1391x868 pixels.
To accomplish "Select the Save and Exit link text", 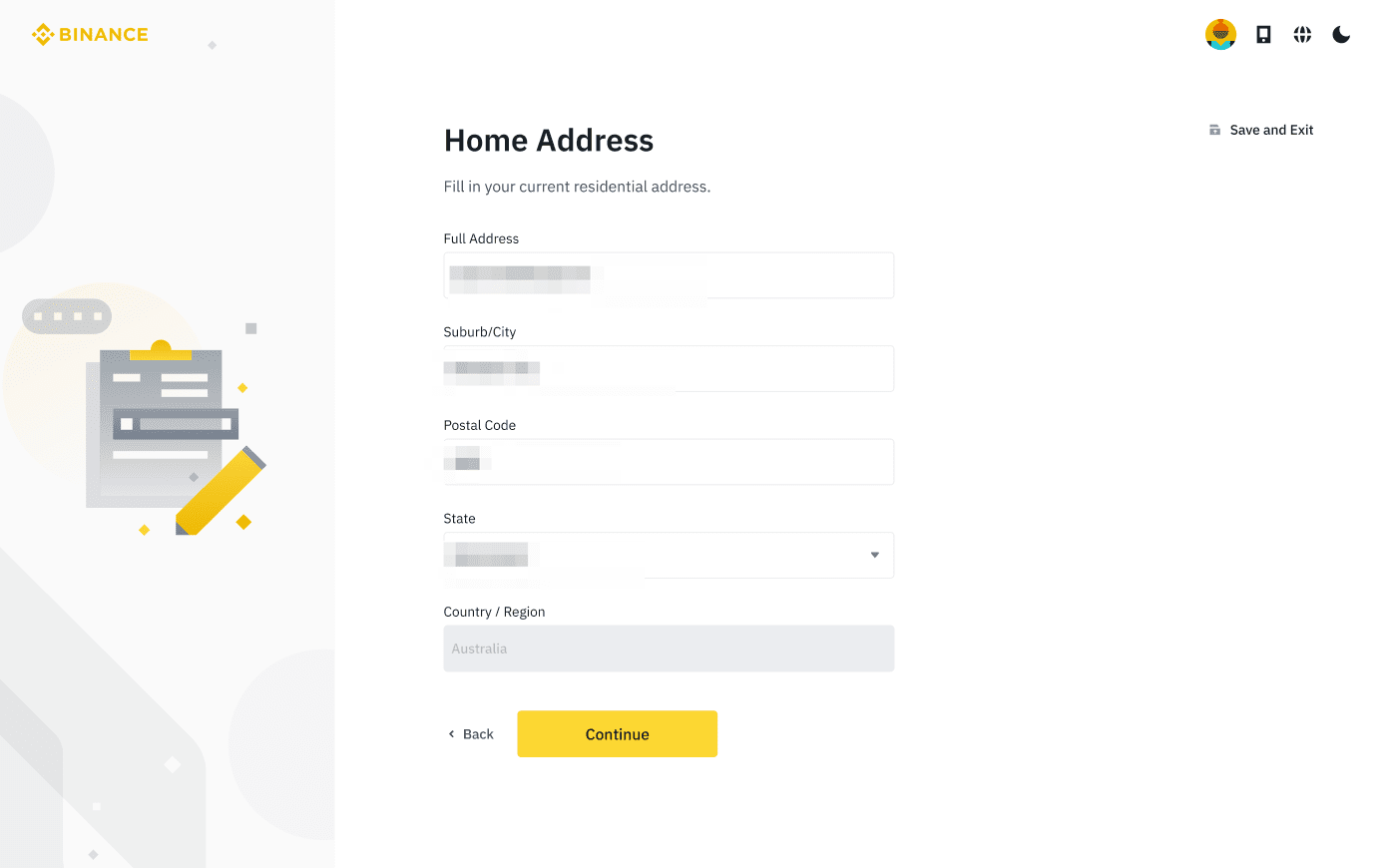I will click(1271, 130).
